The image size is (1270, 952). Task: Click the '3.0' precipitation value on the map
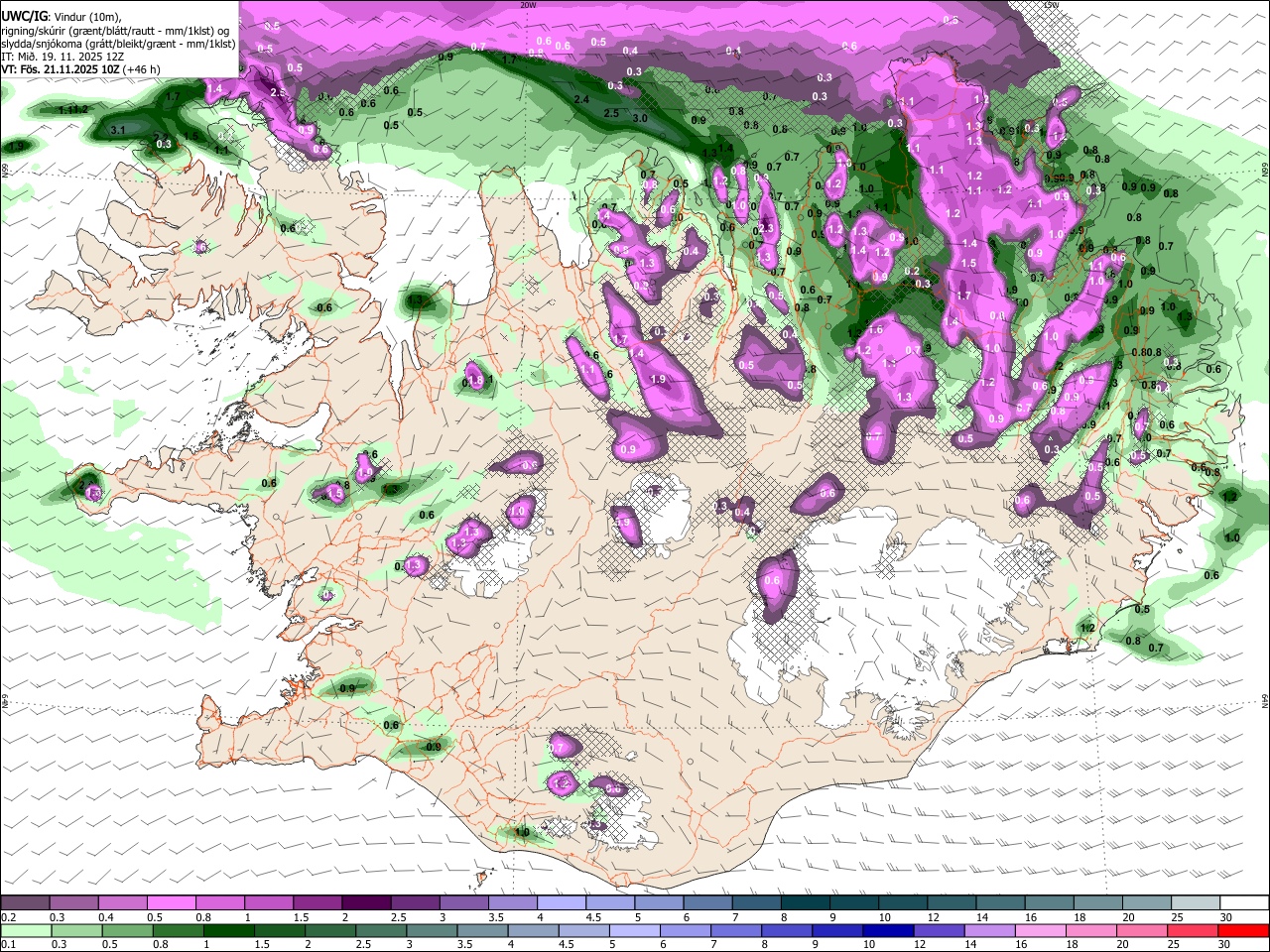640,118
